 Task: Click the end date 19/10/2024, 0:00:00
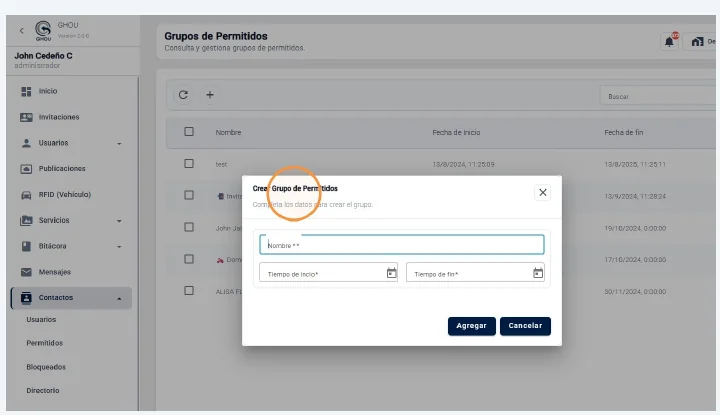(635, 228)
